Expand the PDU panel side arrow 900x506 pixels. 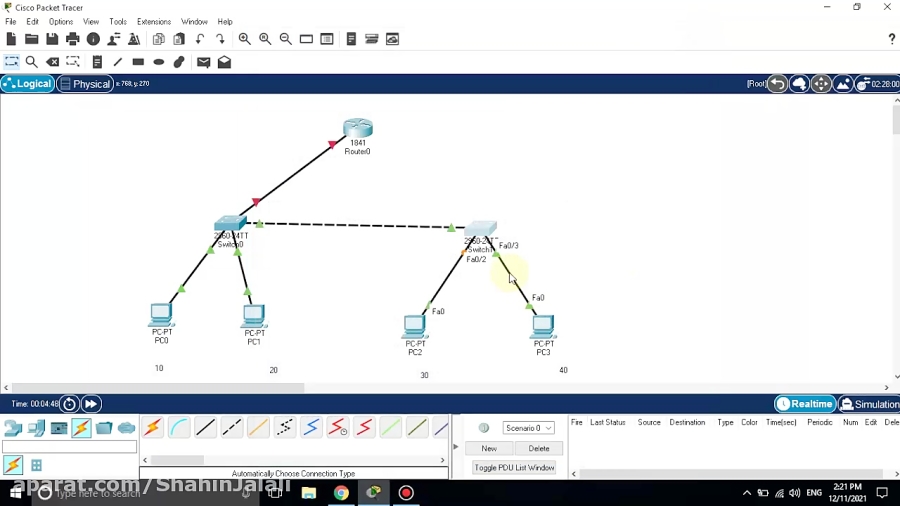pos(457,447)
